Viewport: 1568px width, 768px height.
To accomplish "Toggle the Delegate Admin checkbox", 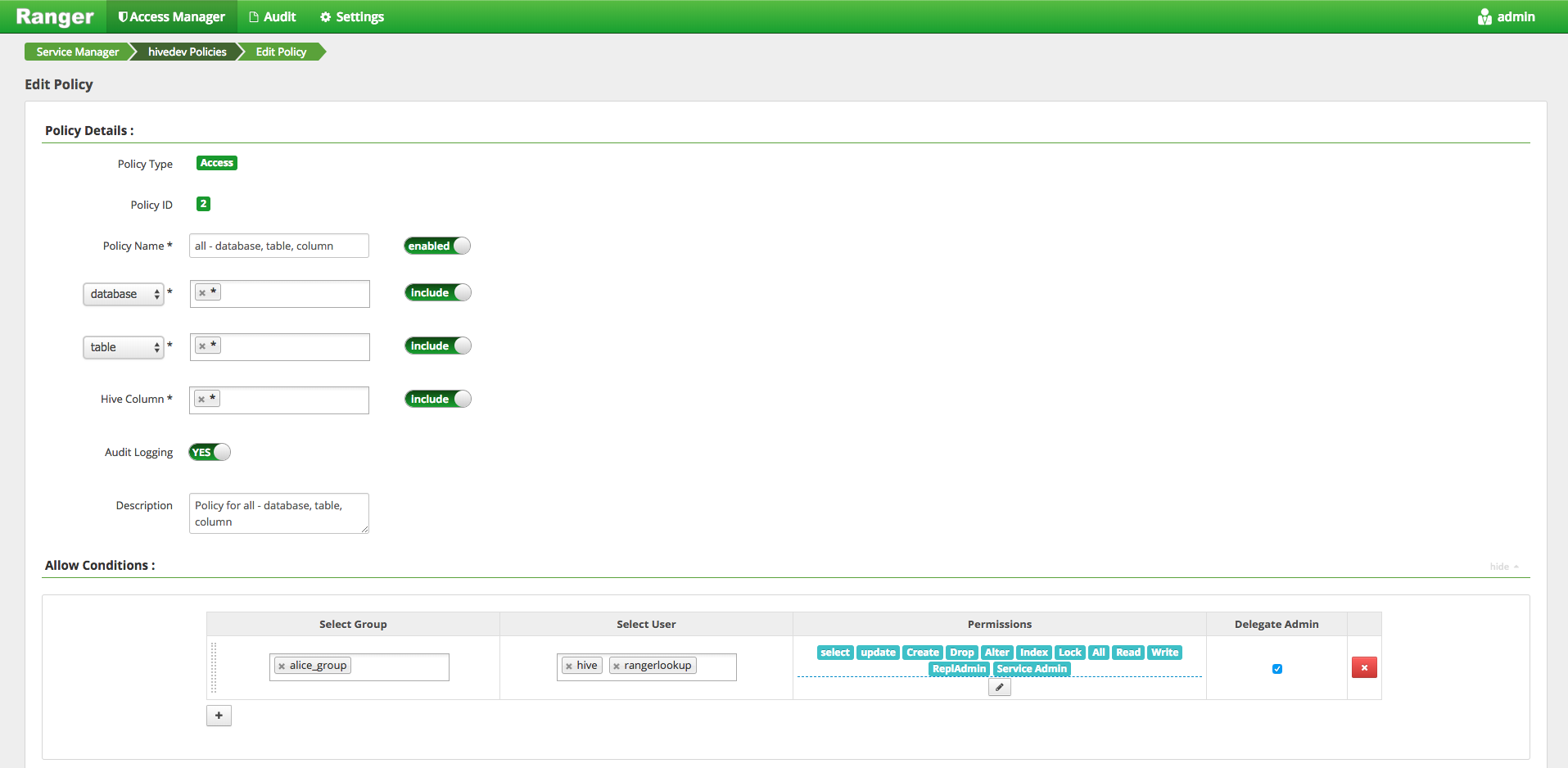I will (1277, 669).
